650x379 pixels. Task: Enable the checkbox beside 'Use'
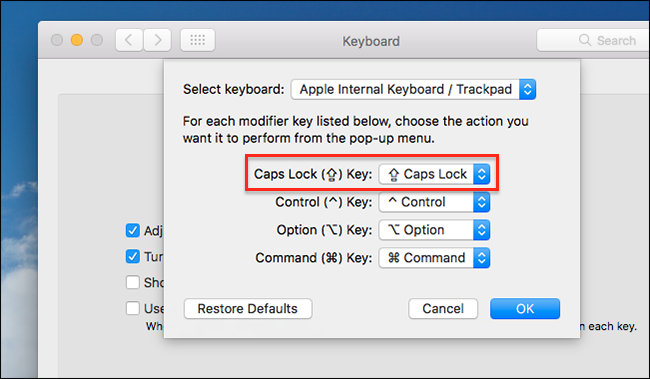point(133,309)
